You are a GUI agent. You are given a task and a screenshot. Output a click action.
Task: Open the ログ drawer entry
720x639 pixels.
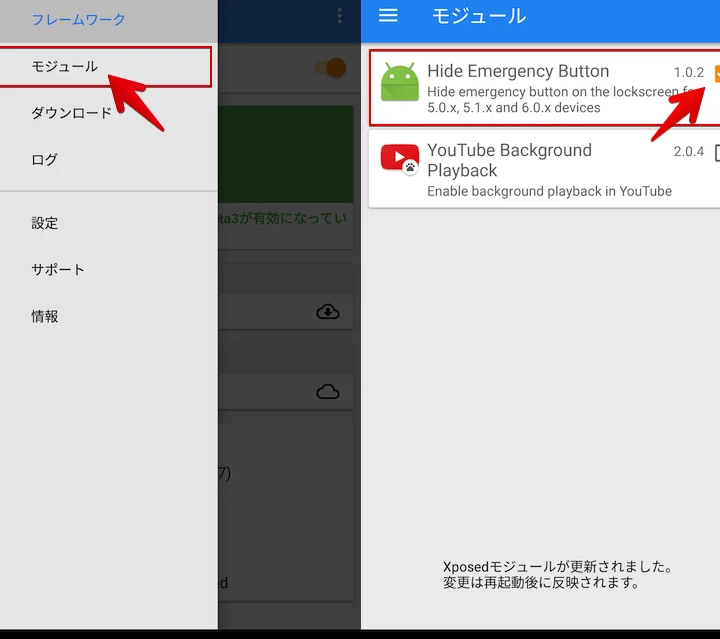click(x=45, y=160)
